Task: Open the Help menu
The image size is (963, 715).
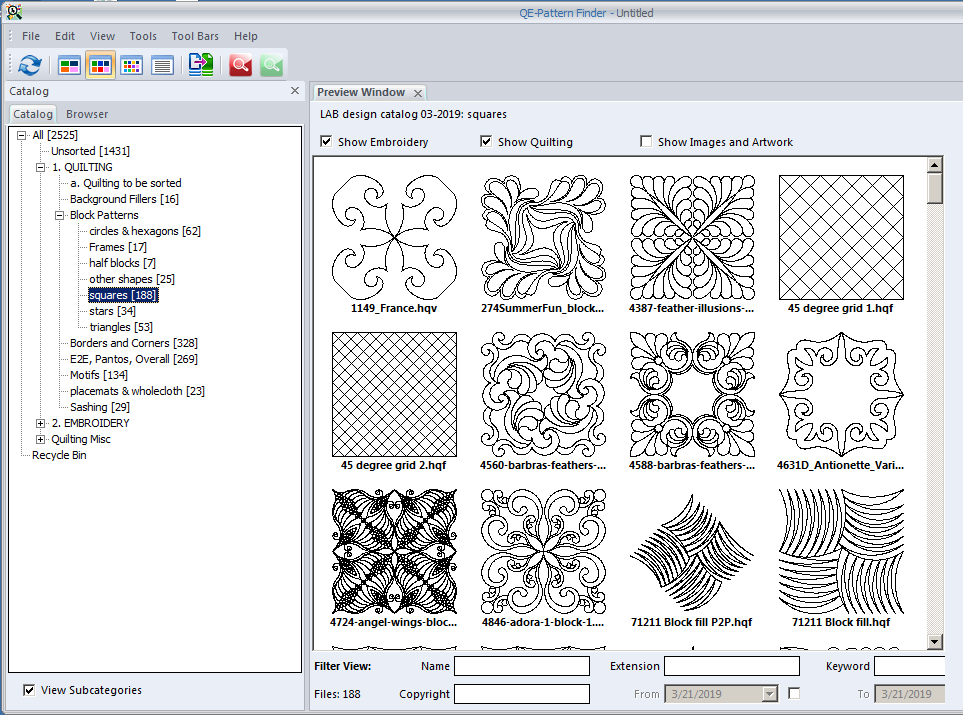Action: [x=246, y=36]
